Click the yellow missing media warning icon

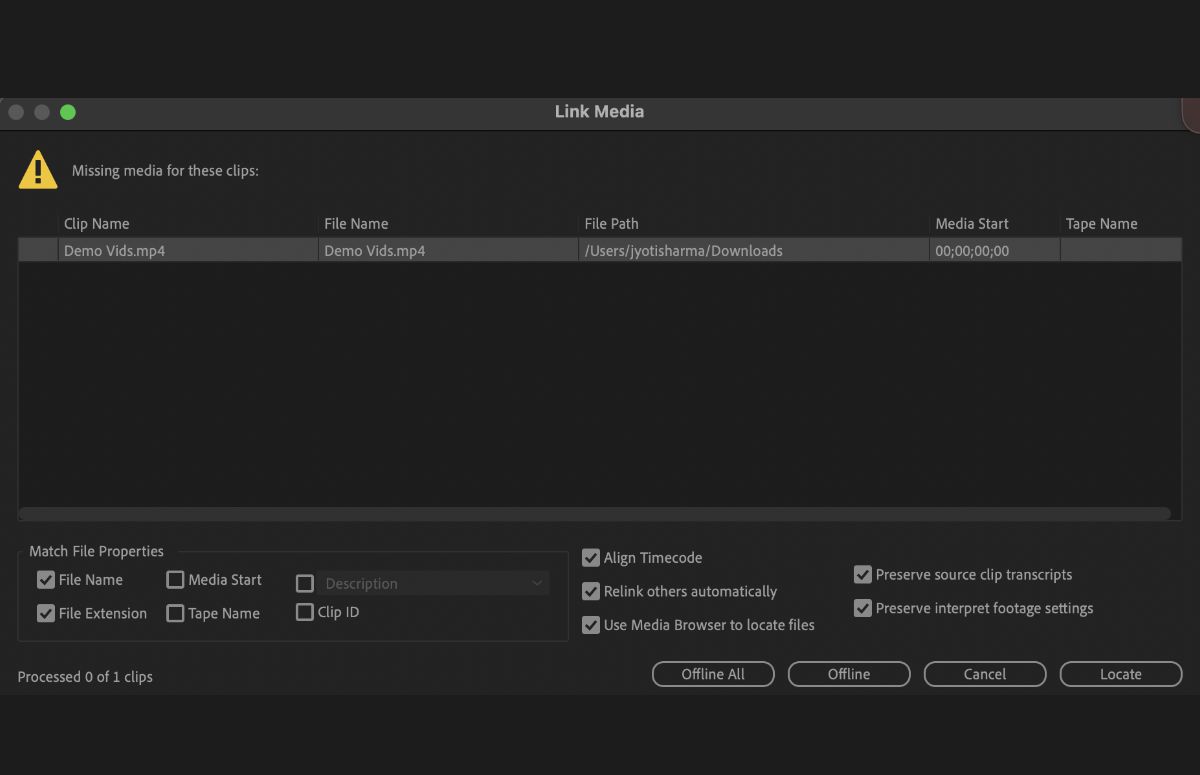pyautogui.click(x=37, y=170)
